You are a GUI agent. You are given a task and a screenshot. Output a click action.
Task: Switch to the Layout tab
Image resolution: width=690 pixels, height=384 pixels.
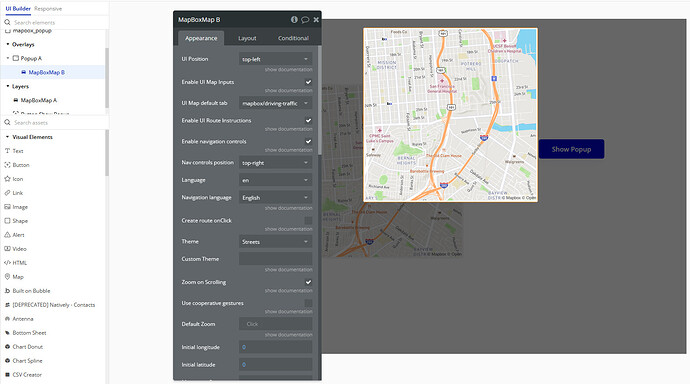247,38
